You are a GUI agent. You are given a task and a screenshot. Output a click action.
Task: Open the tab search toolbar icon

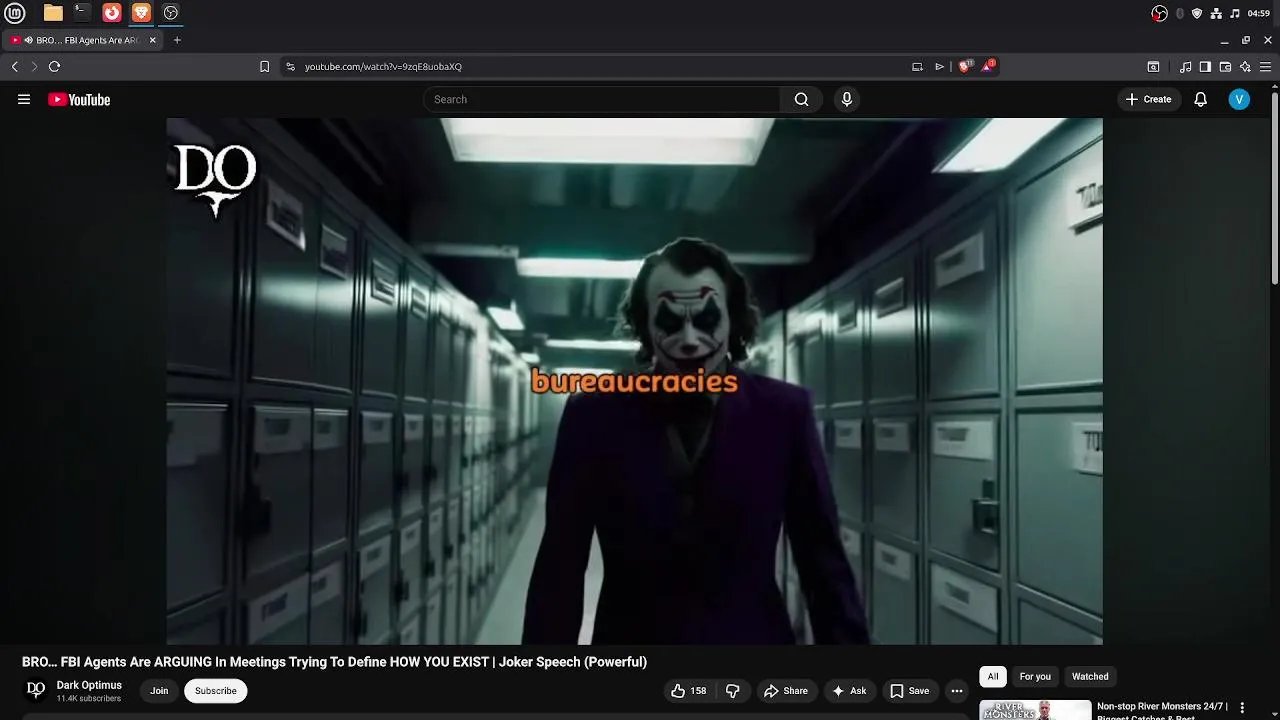tap(1153, 66)
